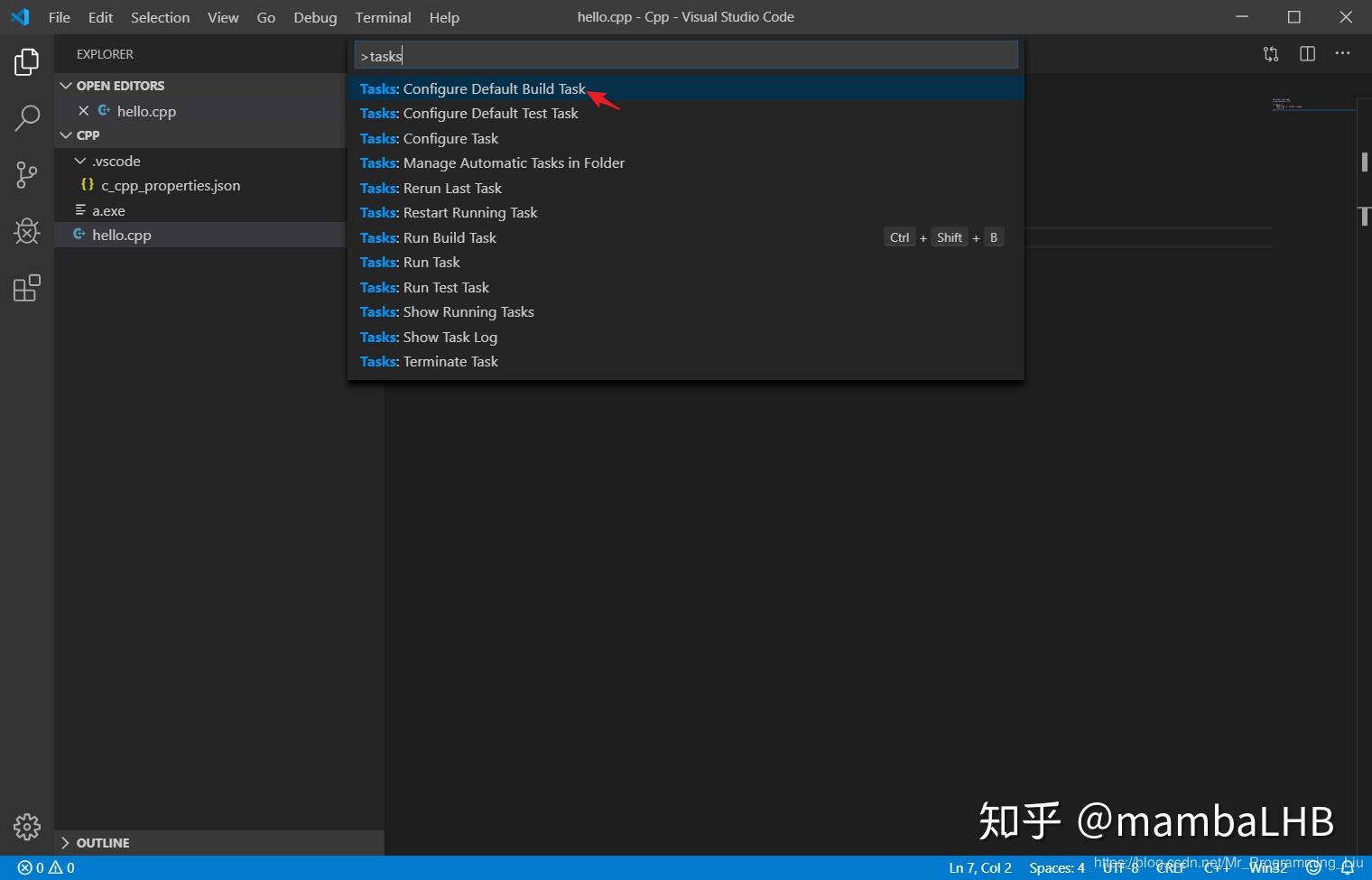The width and height of the screenshot is (1372, 880).
Task: Select c_cpp_properties.json in the explorer
Action: point(171,185)
